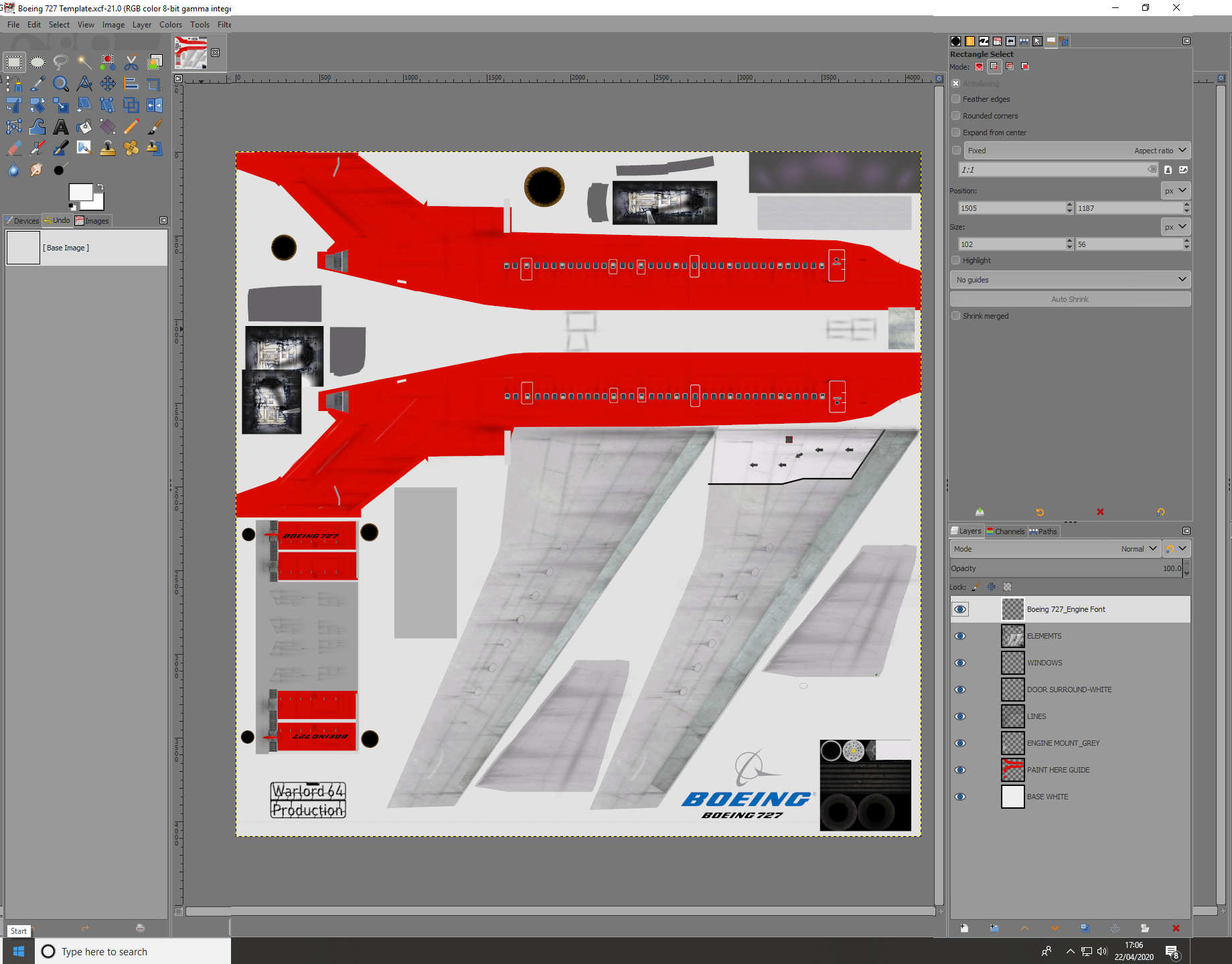Switch to the Channels tab
1232x964 pixels.
pyautogui.click(x=1006, y=531)
